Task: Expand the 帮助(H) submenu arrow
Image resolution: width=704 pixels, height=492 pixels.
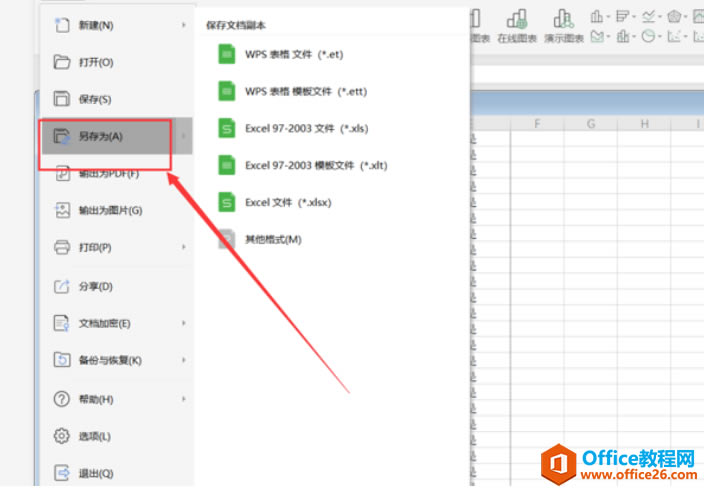Action: 184,399
